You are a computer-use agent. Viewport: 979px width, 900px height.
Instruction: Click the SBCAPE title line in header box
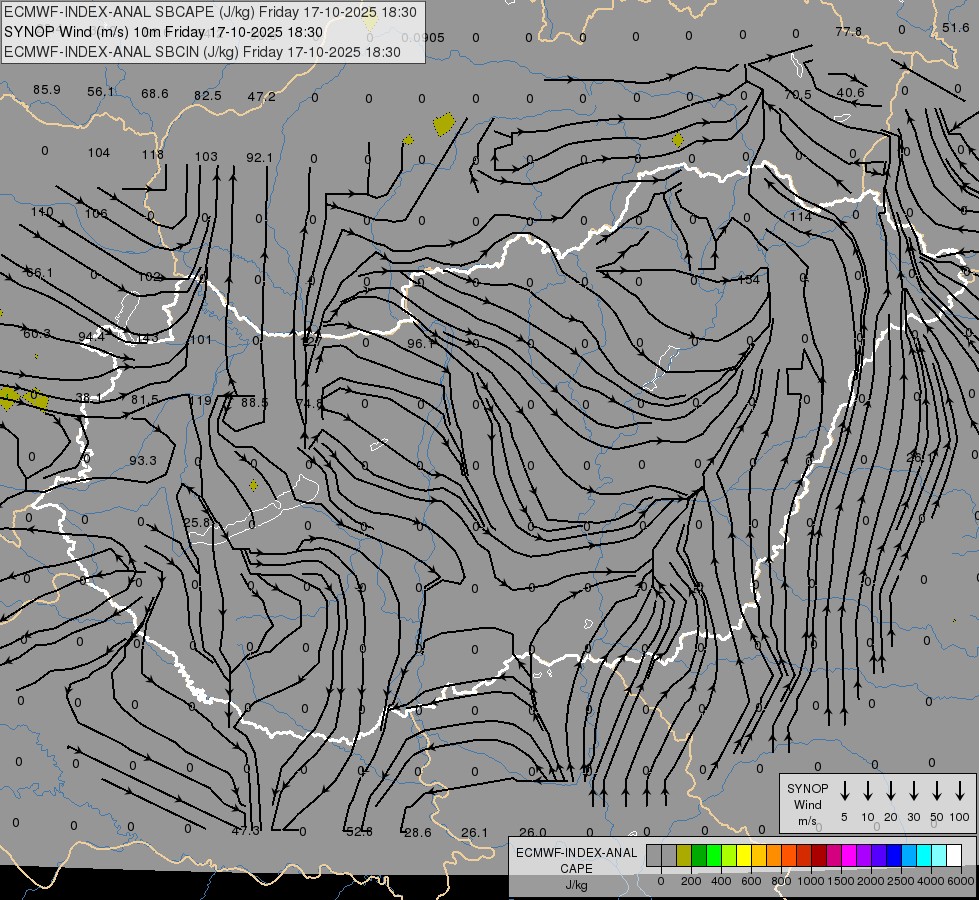[x=210, y=12]
